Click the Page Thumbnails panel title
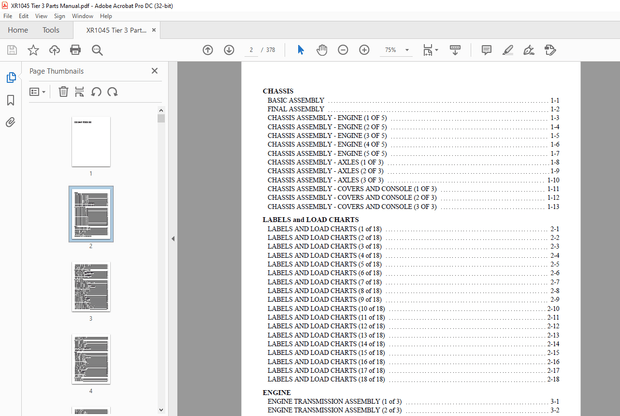Screen dimensions: 620x416 point(57,71)
